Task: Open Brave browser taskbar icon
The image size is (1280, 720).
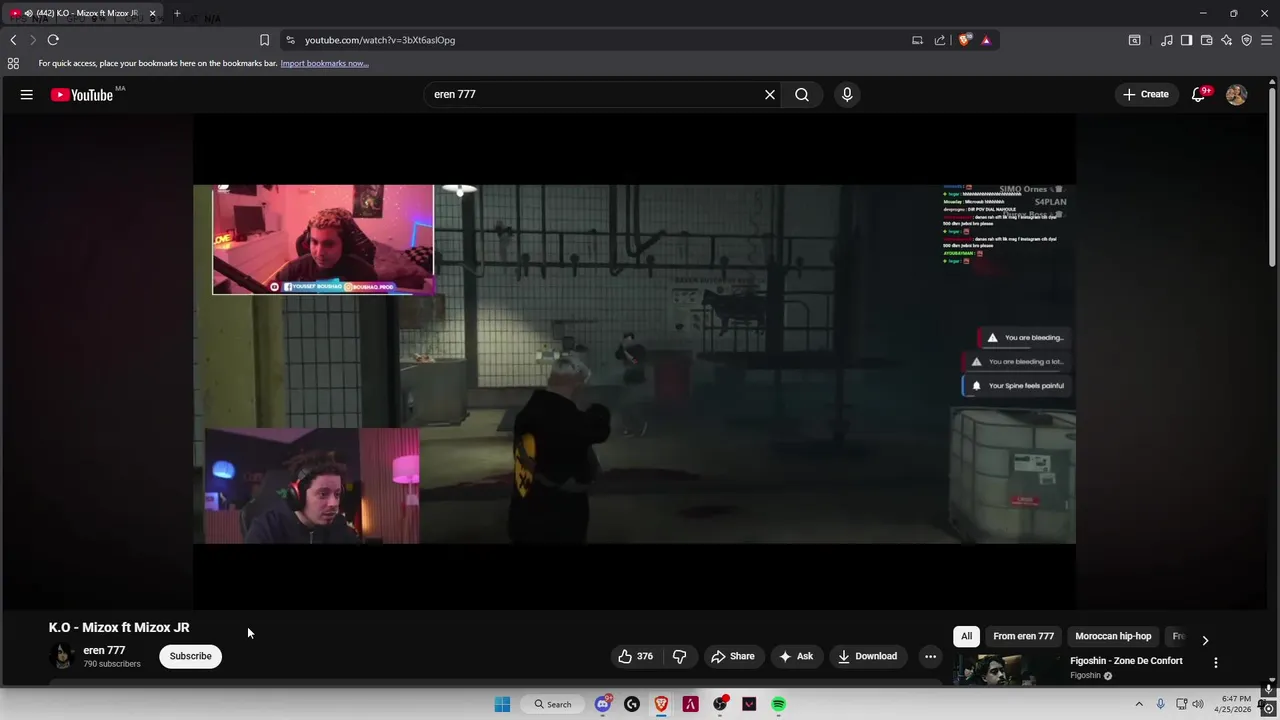Action: click(661, 704)
